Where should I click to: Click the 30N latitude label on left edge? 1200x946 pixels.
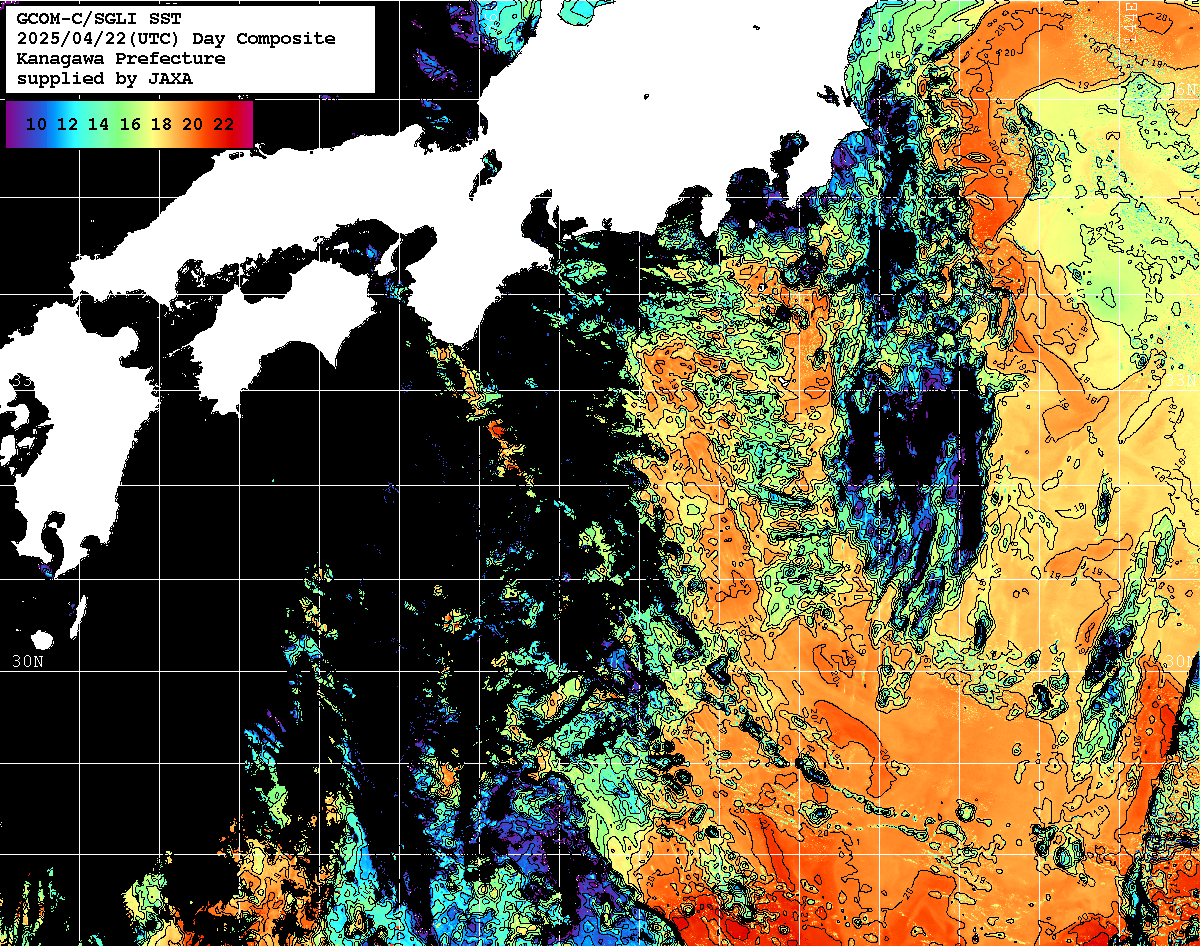coord(27,662)
